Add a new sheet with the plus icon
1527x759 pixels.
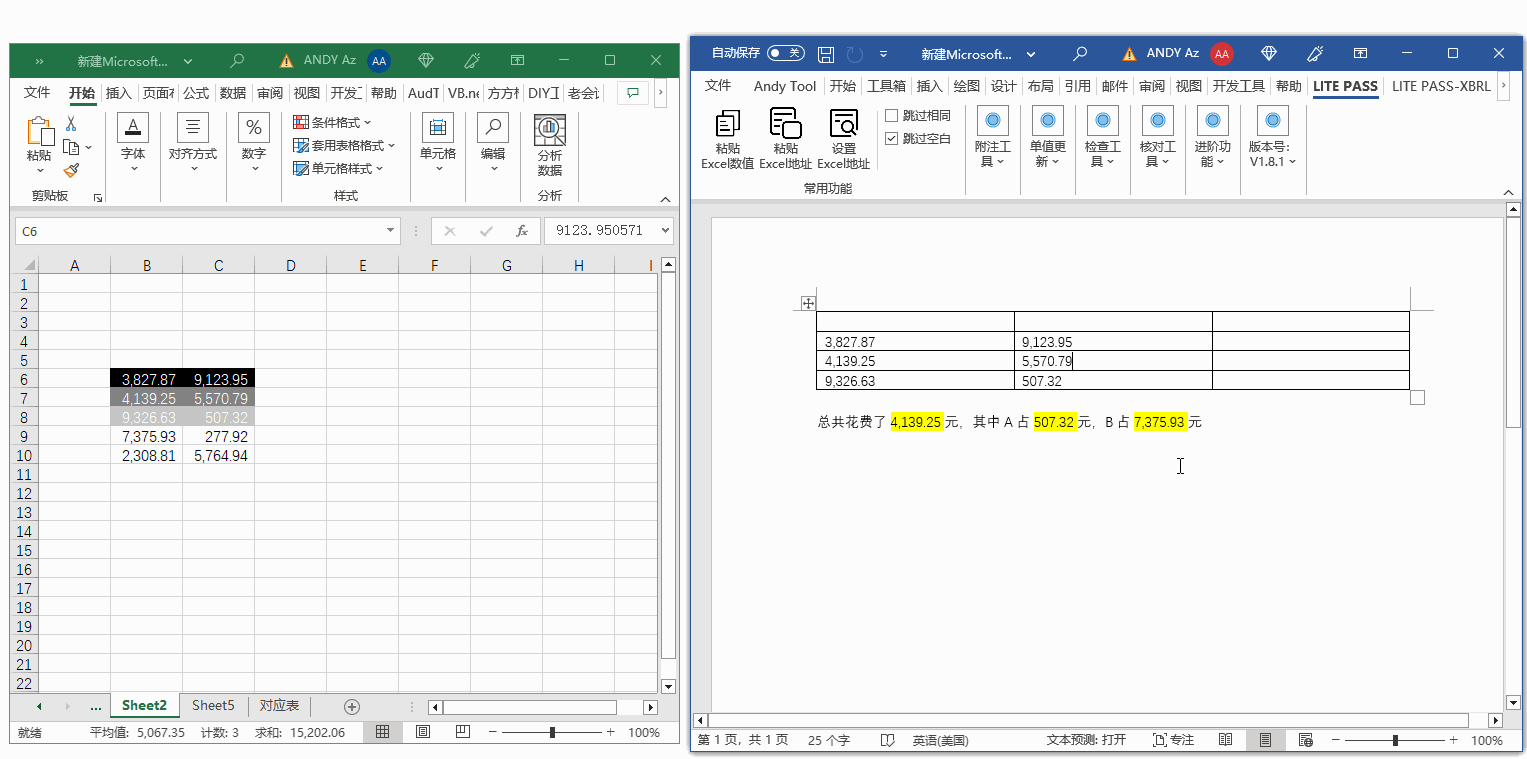tap(351, 706)
